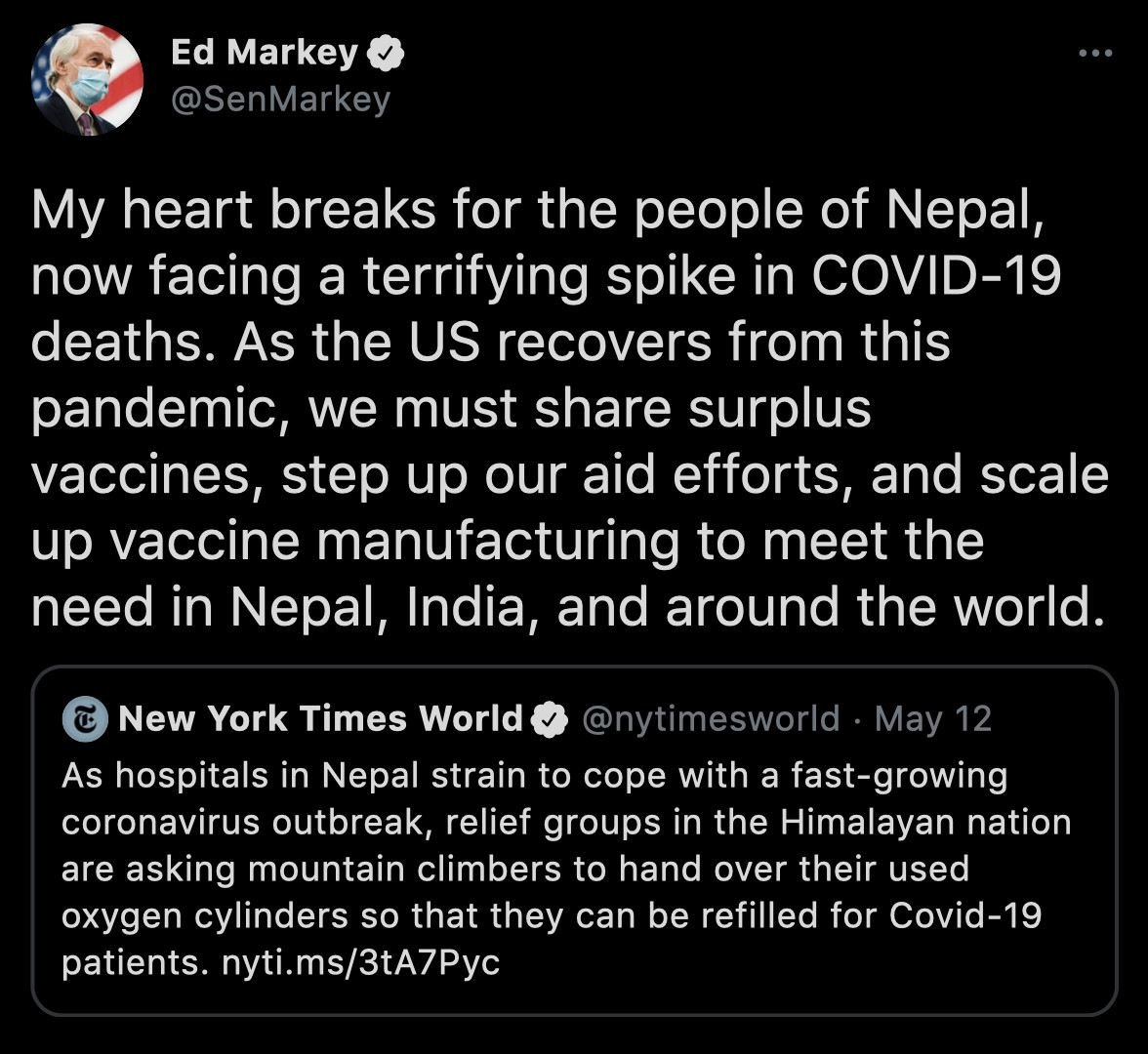The height and width of the screenshot is (1054, 1148).
Task: Go to the @SenMarkey handle
Action: (280, 100)
